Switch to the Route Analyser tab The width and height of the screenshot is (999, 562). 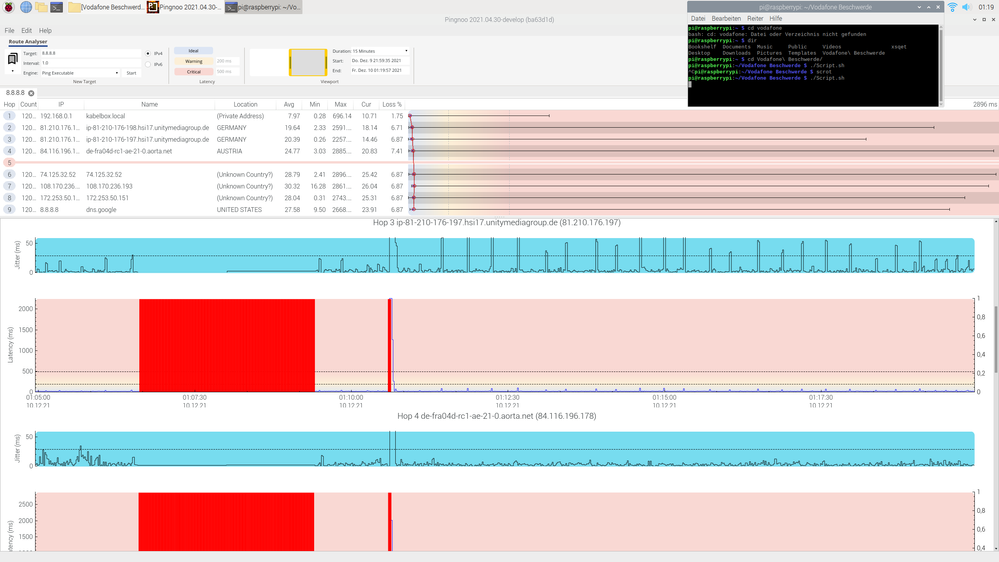click(x=29, y=41)
